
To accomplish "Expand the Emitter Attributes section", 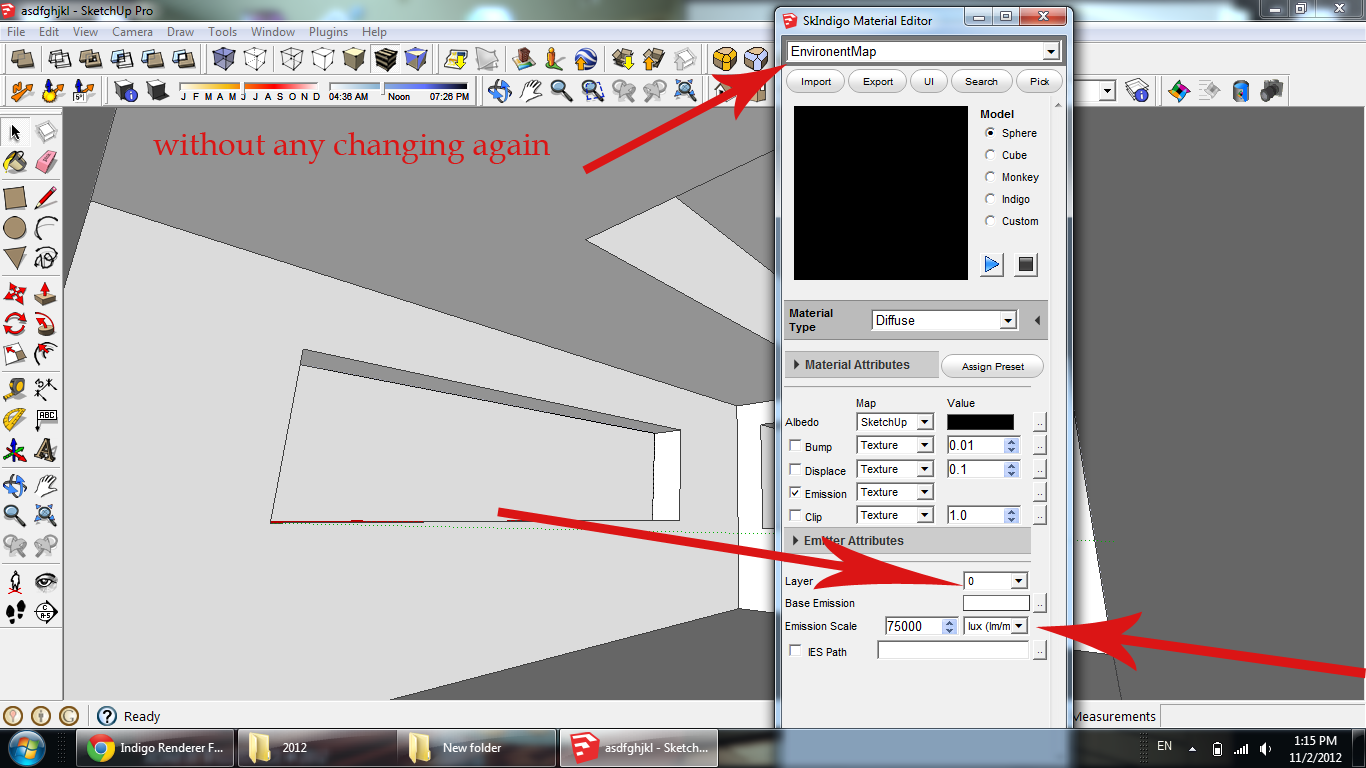I will pos(908,541).
